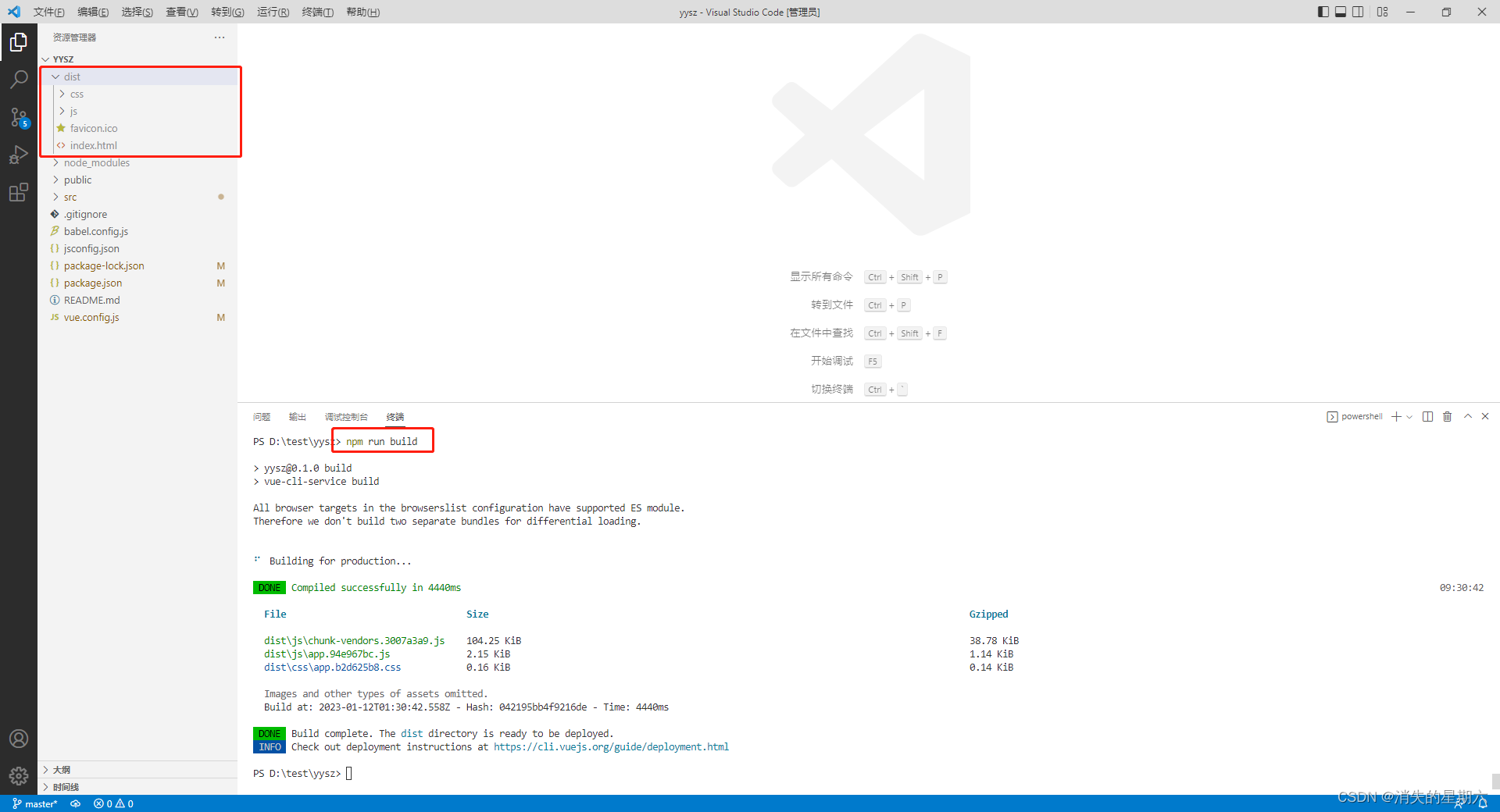The image size is (1500, 812).
Task: Open the Extensions view
Action: 19,192
